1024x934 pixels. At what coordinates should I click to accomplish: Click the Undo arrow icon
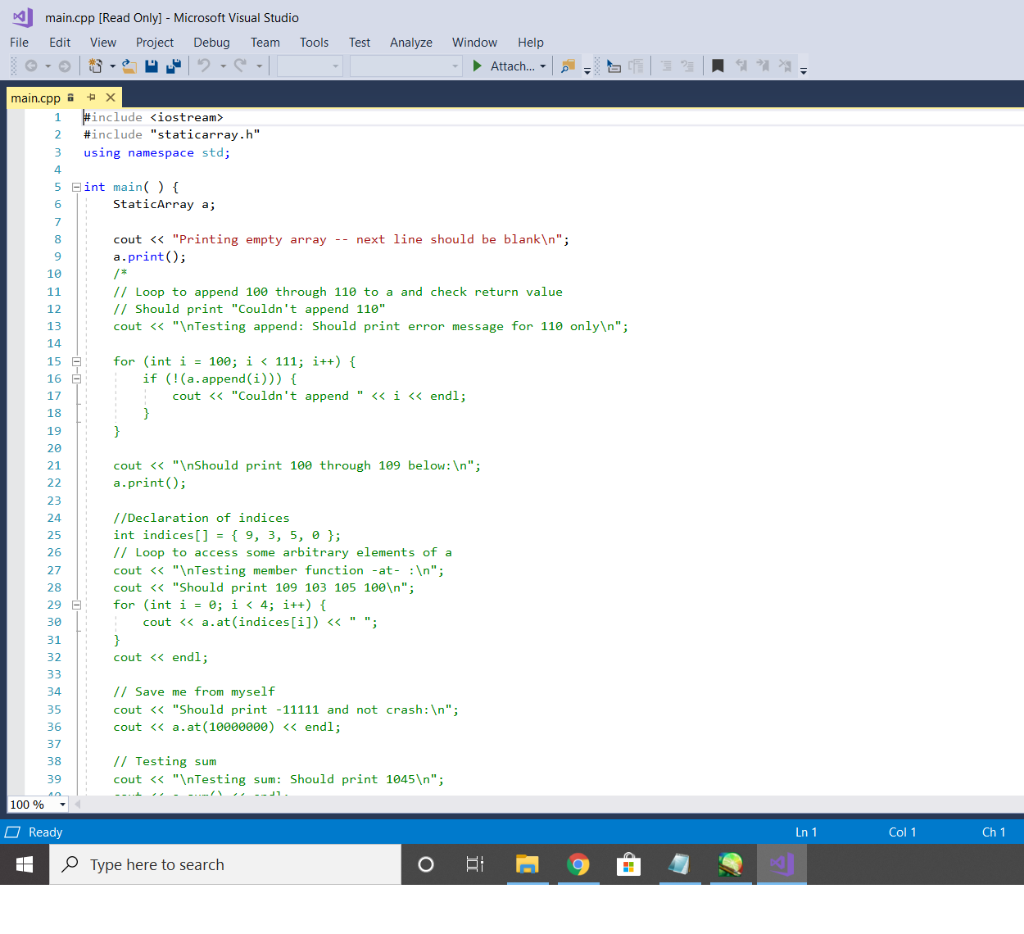pos(204,66)
